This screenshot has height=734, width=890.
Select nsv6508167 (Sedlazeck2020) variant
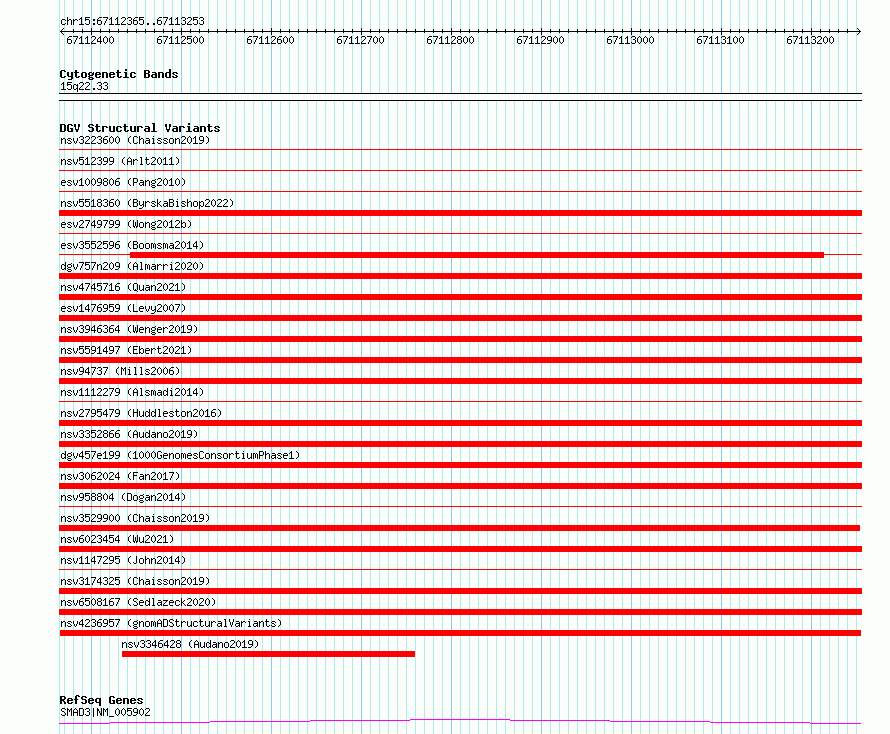(x=138, y=602)
